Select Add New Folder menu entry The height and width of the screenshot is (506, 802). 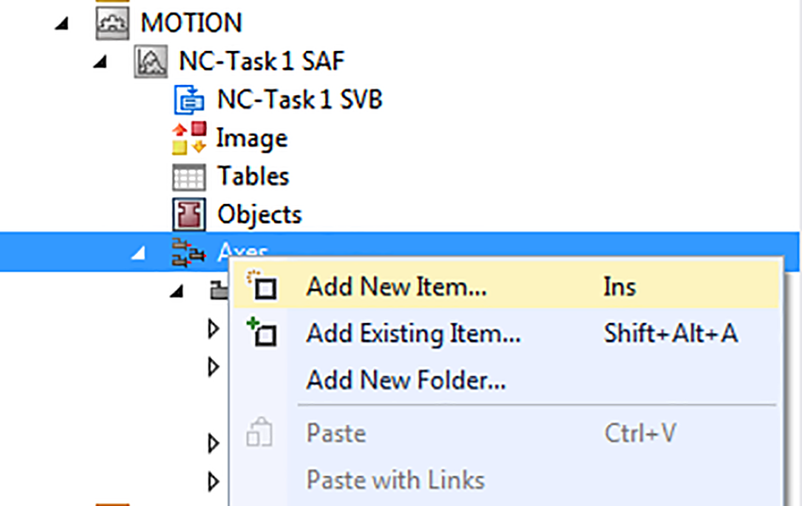pyautogui.click(x=406, y=380)
